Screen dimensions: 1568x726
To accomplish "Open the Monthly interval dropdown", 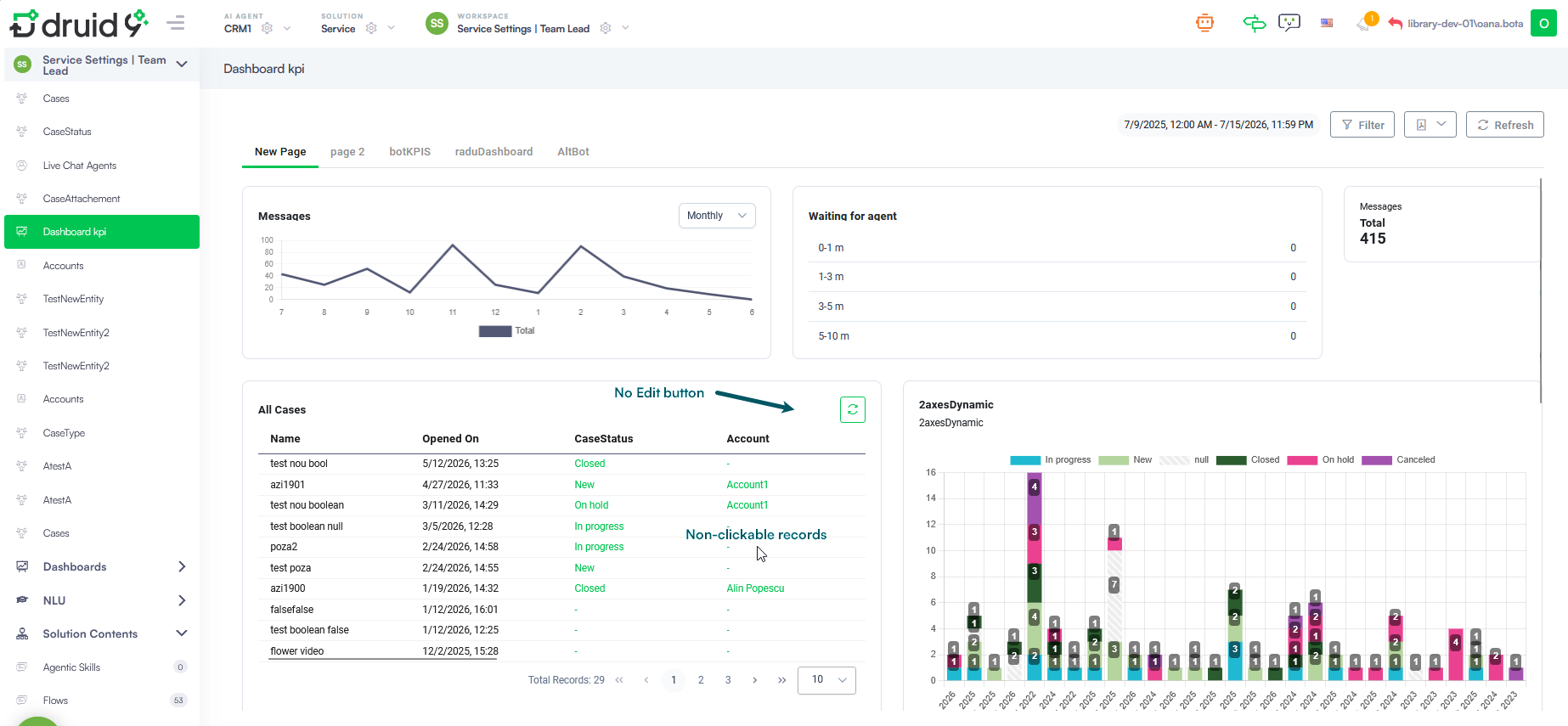I will (717, 216).
